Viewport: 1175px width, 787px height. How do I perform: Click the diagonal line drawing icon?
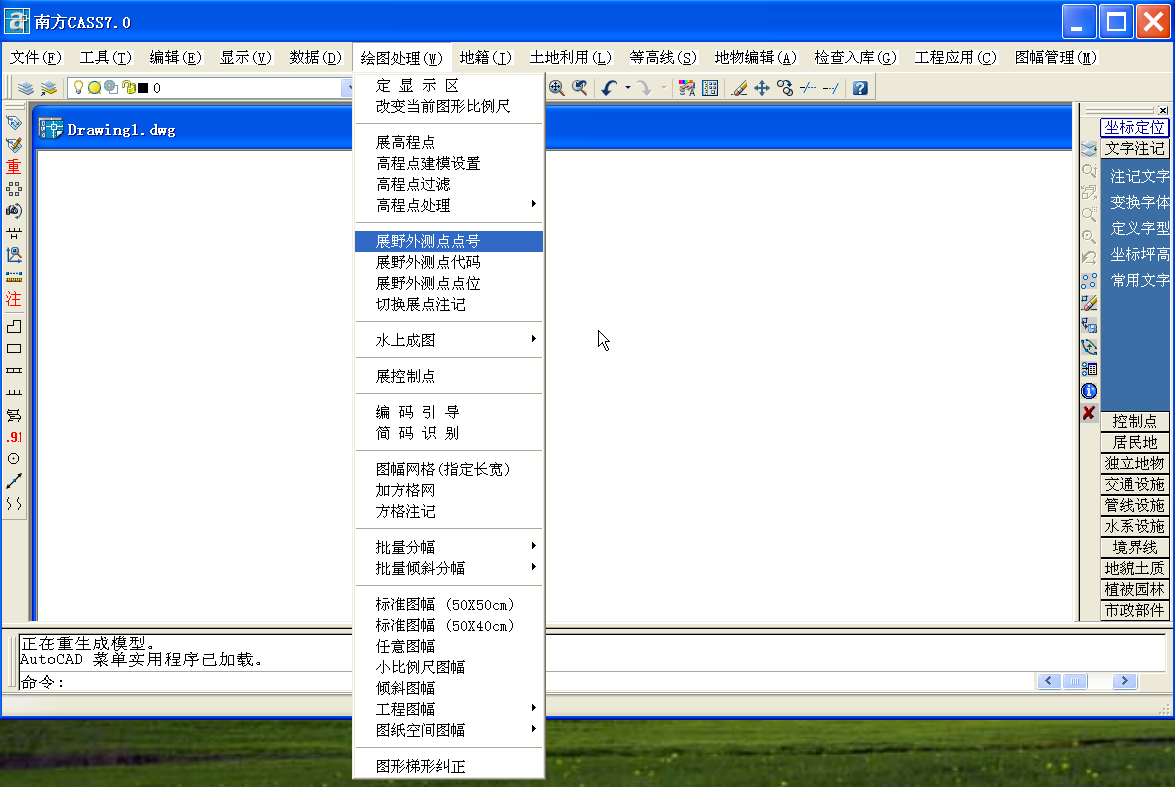(x=13, y=480)
